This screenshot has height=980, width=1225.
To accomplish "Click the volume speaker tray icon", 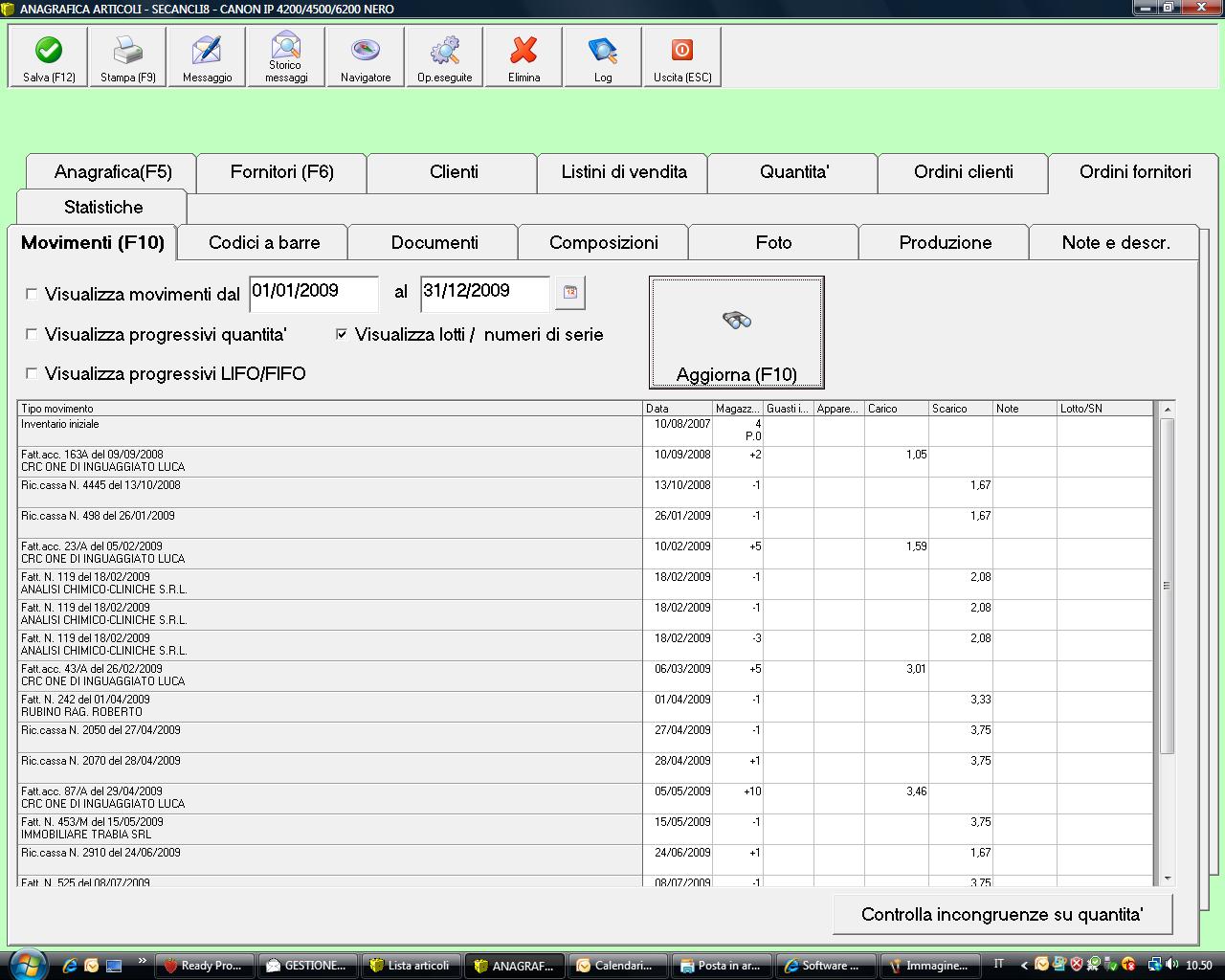I will [x=1172, y=965].
